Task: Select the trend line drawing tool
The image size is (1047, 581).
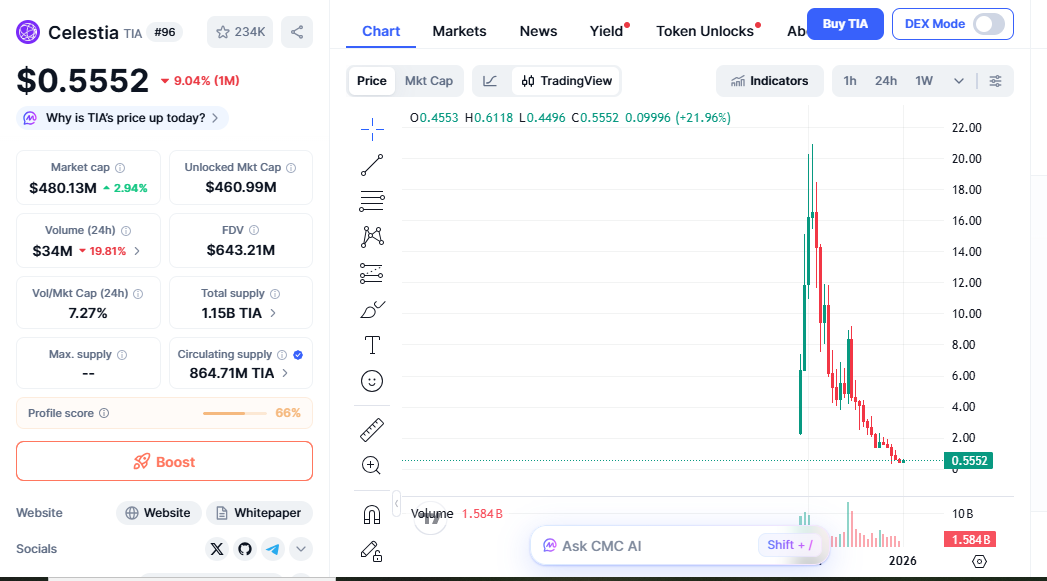Action: (x=372, y=165)
